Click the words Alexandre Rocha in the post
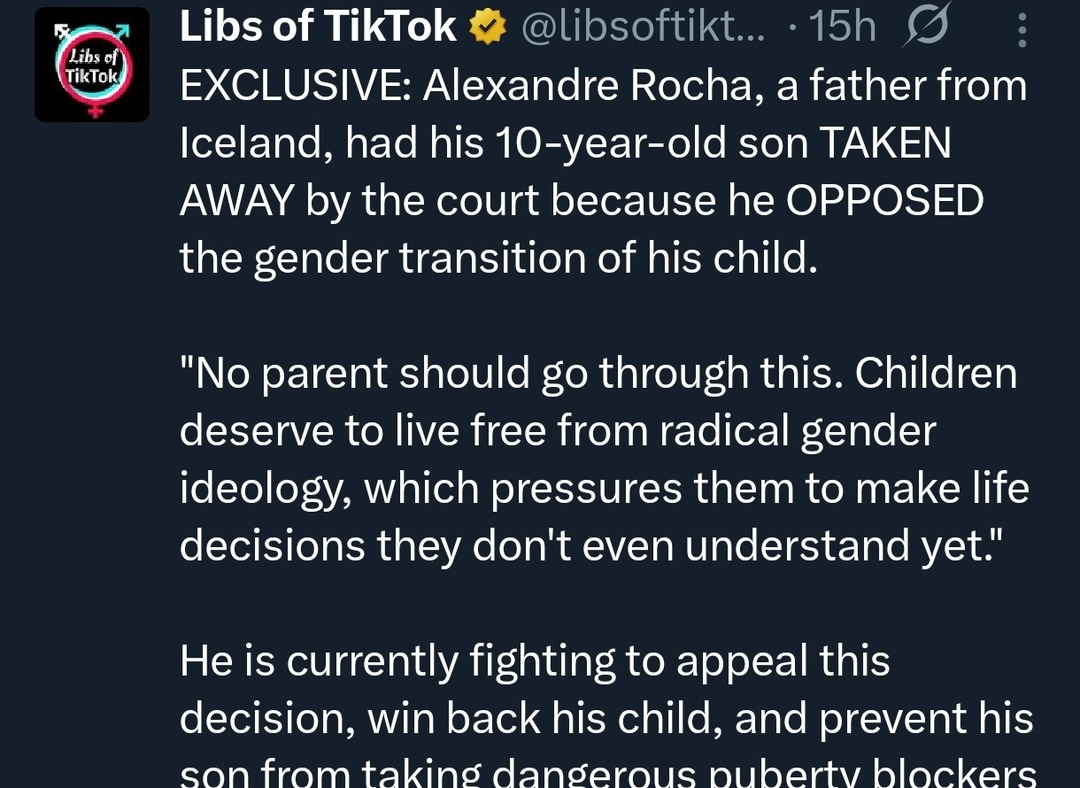The height and width of the screenshot is (788, 1080). tap(560, 84)
